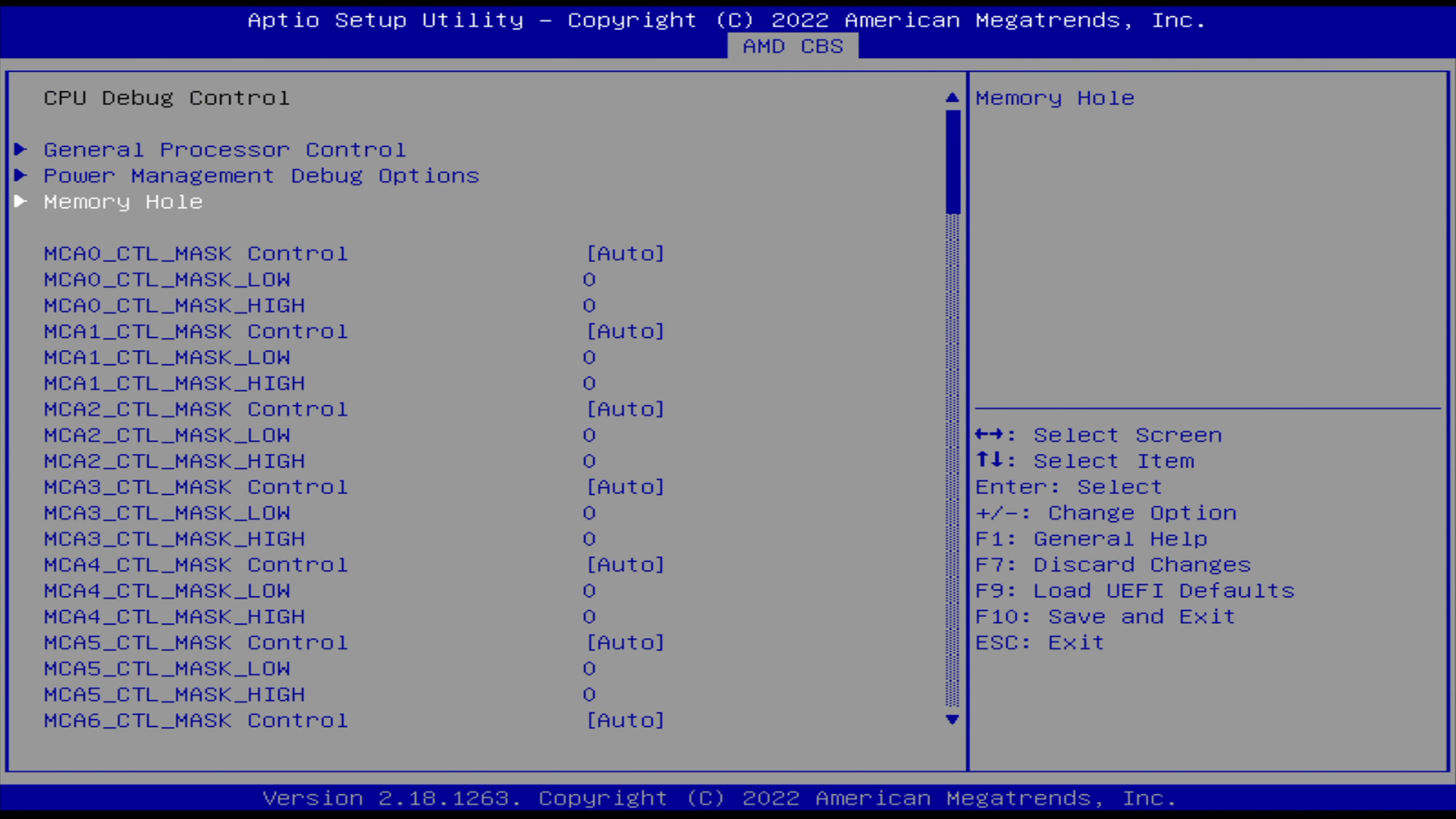Open the AMD CBS tab

click(792, 46)
